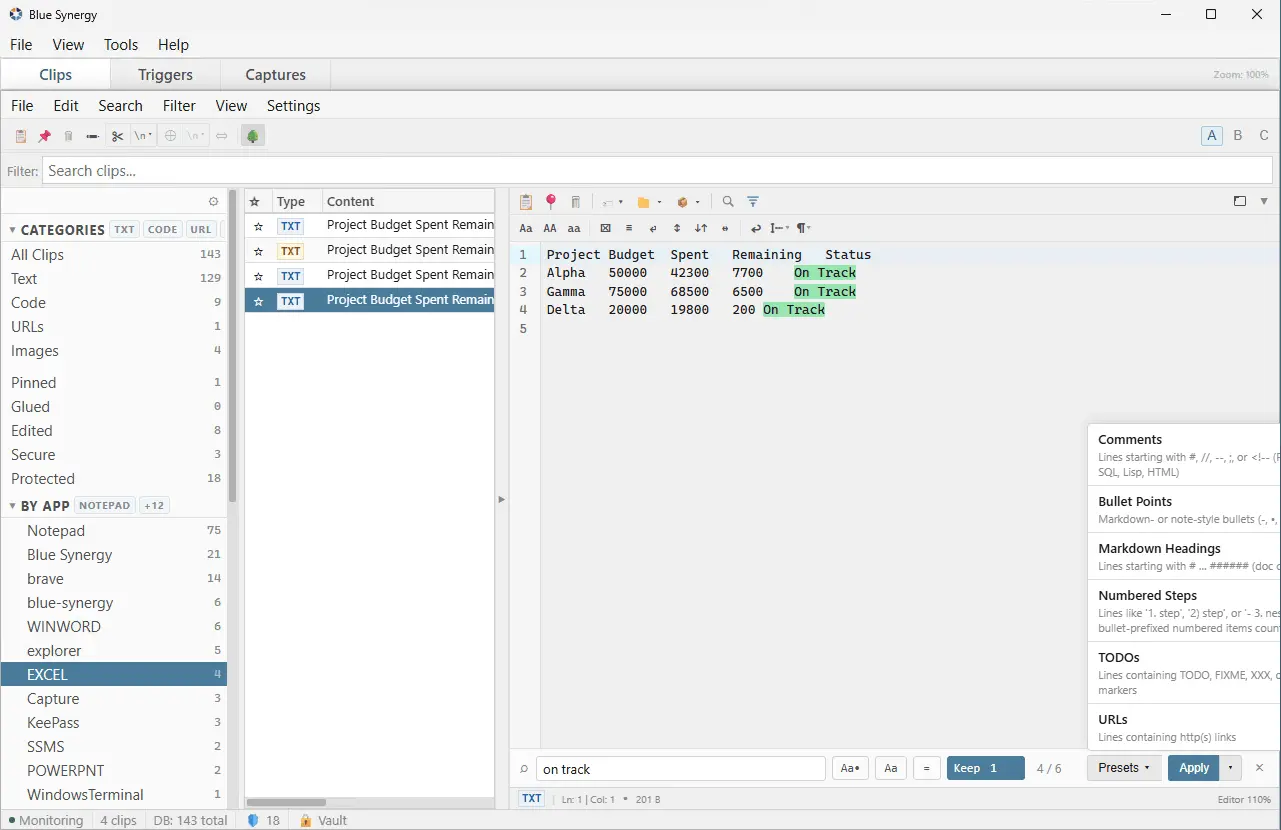Toggle the 'Aa' case option in search bar
The image size is (1281, 830).
click(891, 768)
